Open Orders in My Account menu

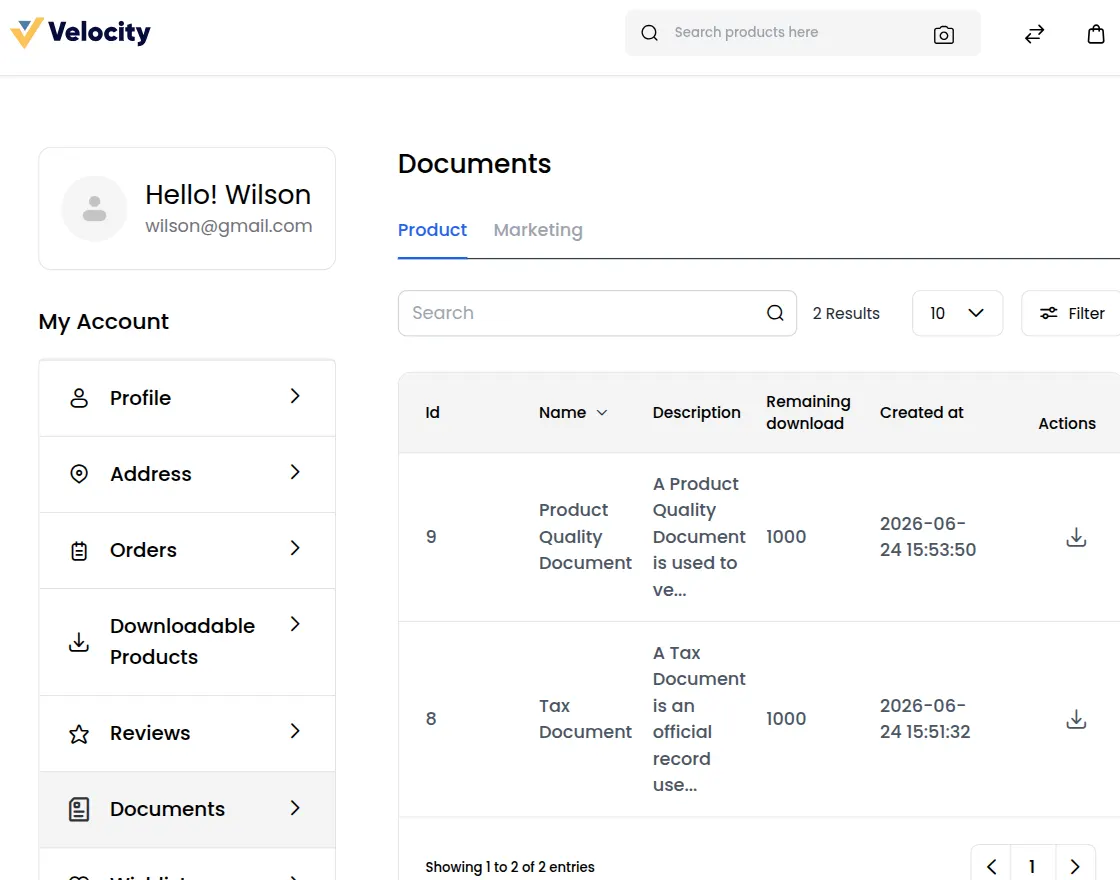click(187, 551)
